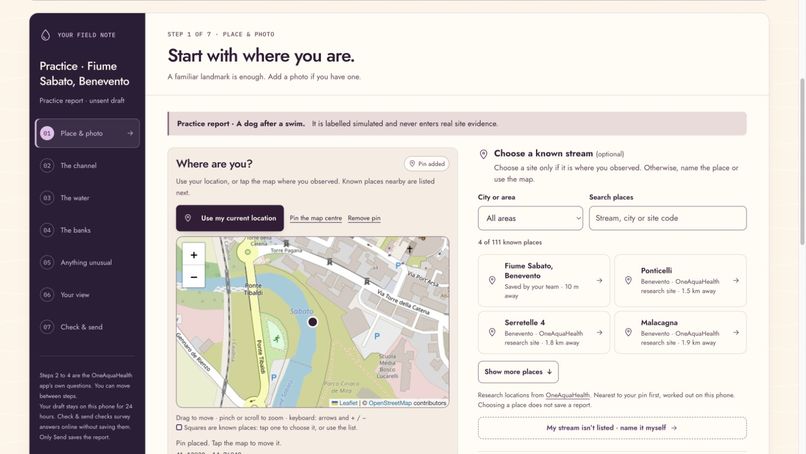The height and width of the screenshot is (454, 806).
Task: Click the water drop logo icon
Action: 45,35
